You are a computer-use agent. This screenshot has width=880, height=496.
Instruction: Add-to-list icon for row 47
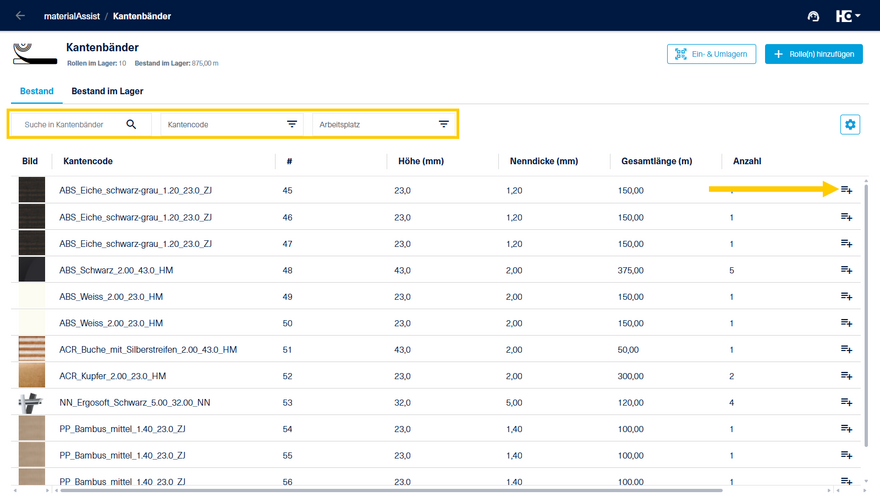846,243
